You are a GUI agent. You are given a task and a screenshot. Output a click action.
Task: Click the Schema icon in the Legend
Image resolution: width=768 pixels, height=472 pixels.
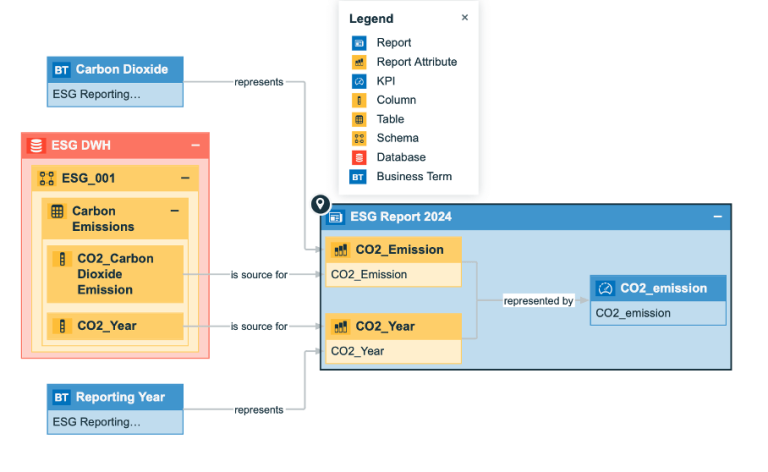(x=359, y=139)
